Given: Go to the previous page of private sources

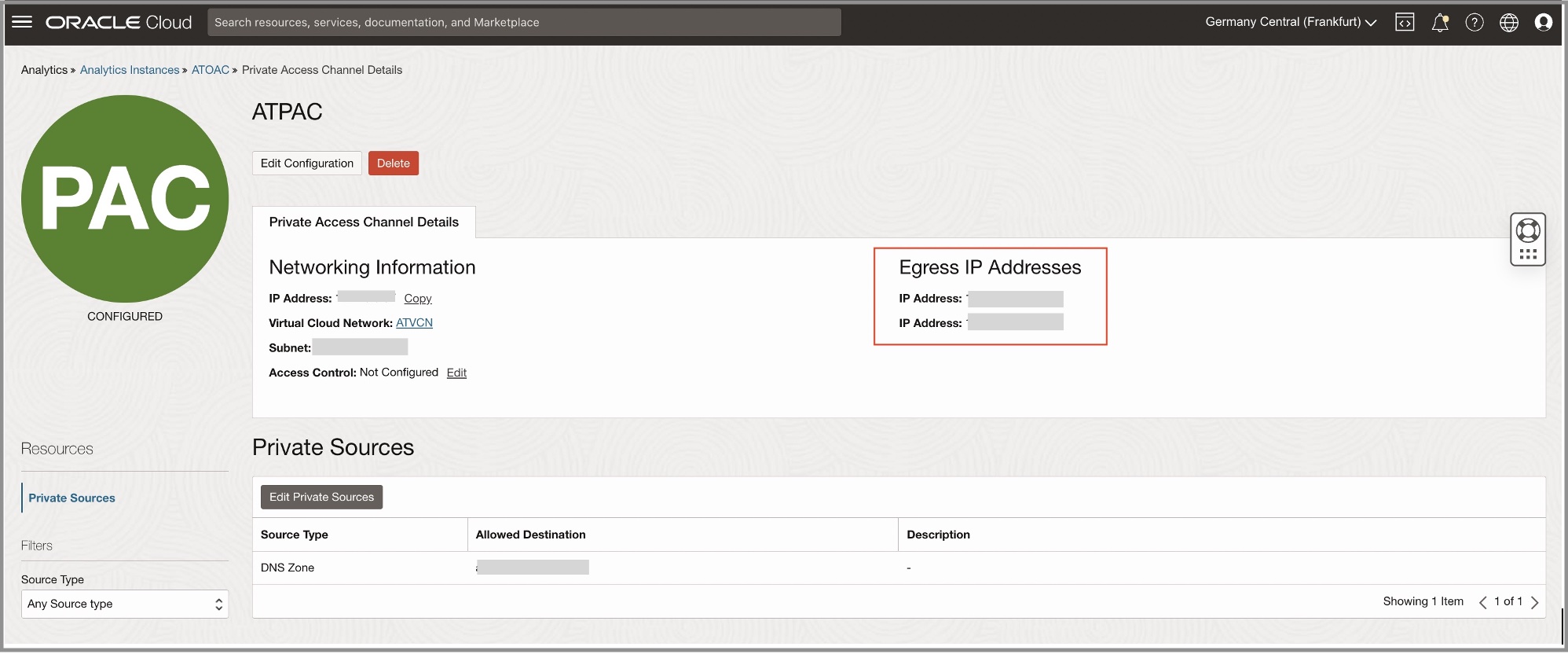Looking at the screenshot, I should (x=1482, y=602).
